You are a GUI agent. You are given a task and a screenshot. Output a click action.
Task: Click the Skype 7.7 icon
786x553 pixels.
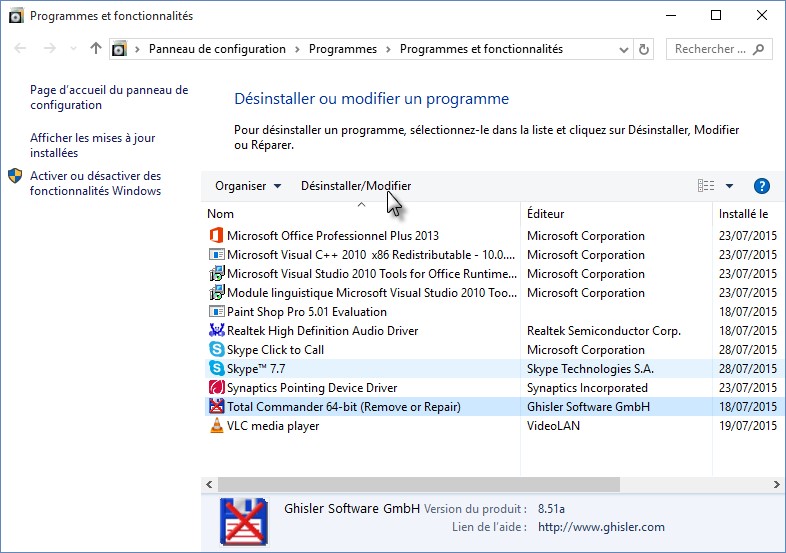(x=217, y=369)
